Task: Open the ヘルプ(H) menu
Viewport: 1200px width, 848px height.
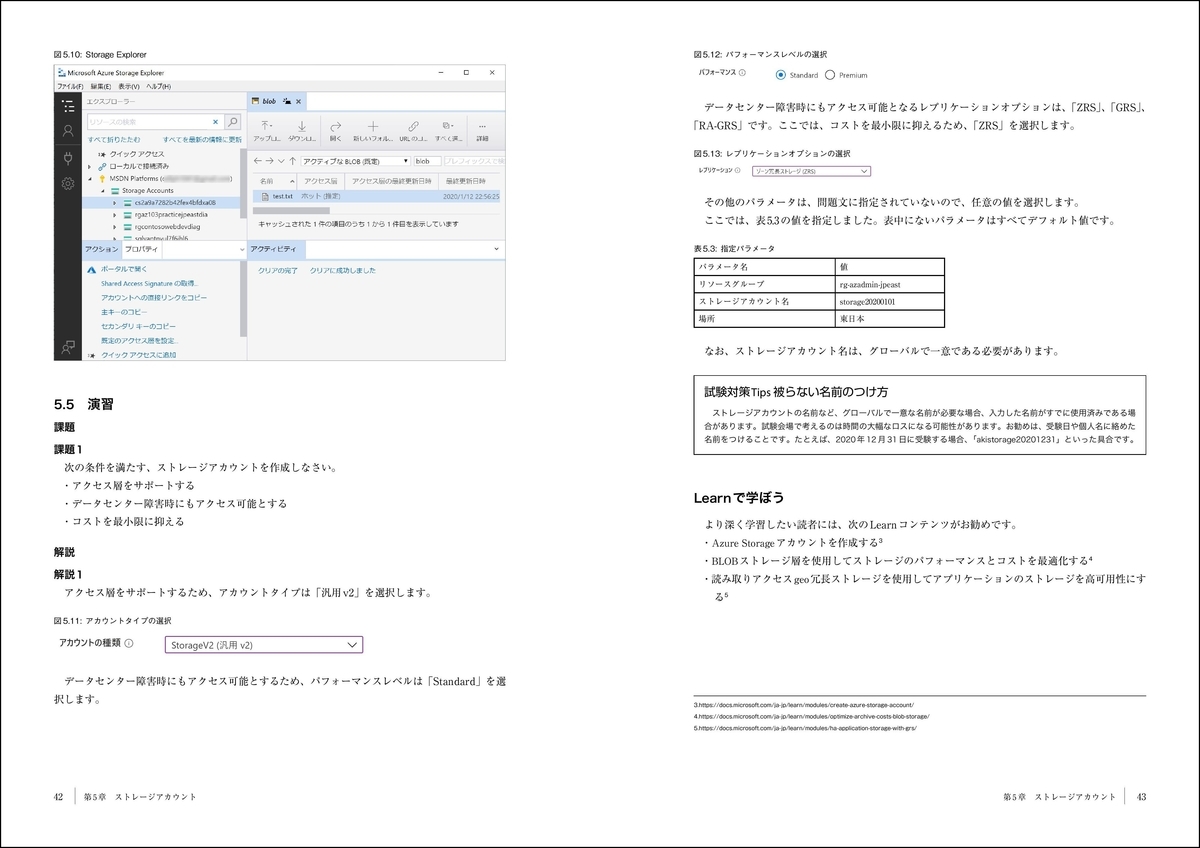Action: (x=157, y=87)
